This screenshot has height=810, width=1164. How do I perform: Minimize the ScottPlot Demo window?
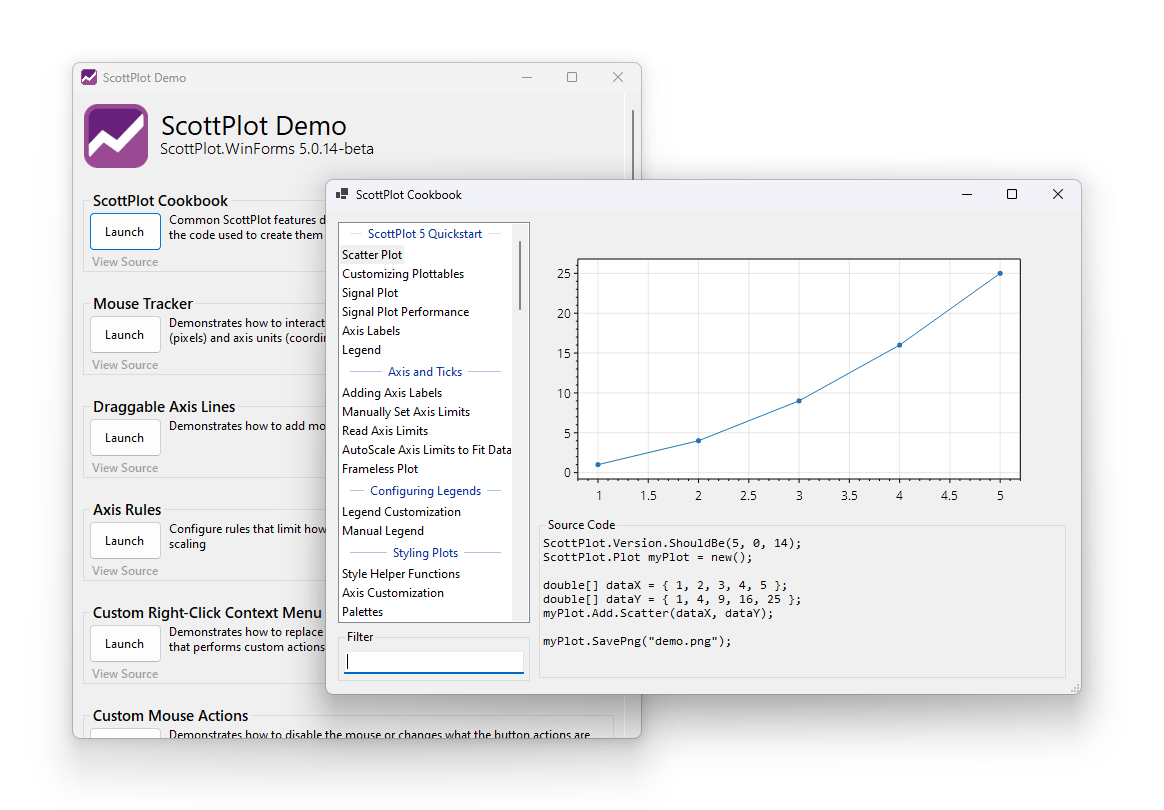527,77
